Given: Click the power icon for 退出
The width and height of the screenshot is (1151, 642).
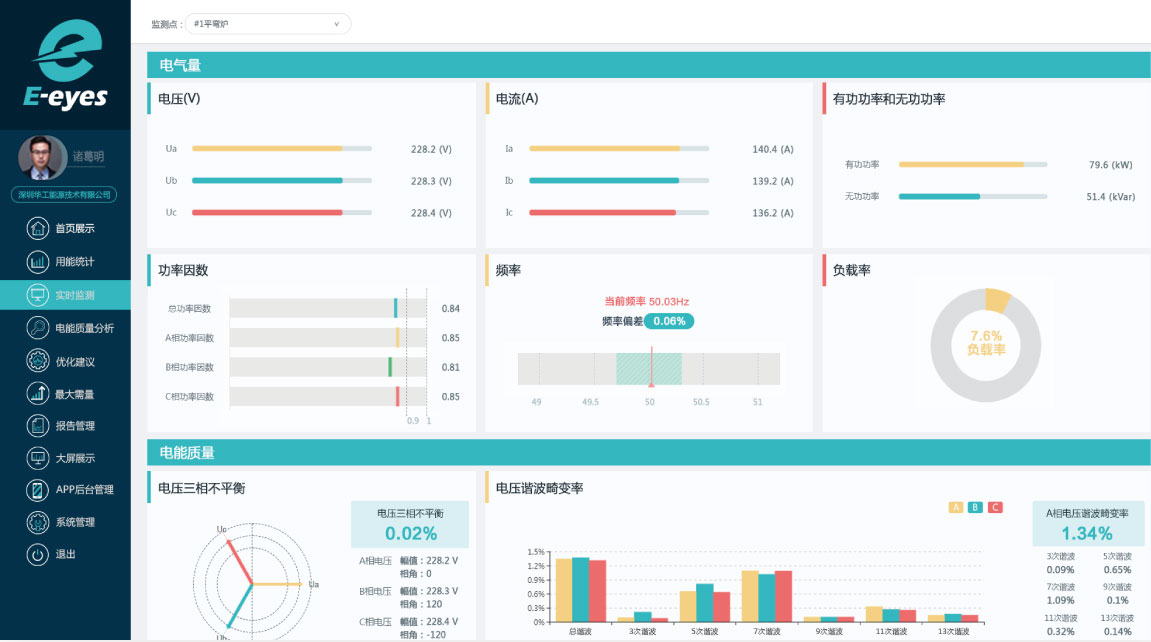Looking at the screenshot, I should (x=38, y=554).
